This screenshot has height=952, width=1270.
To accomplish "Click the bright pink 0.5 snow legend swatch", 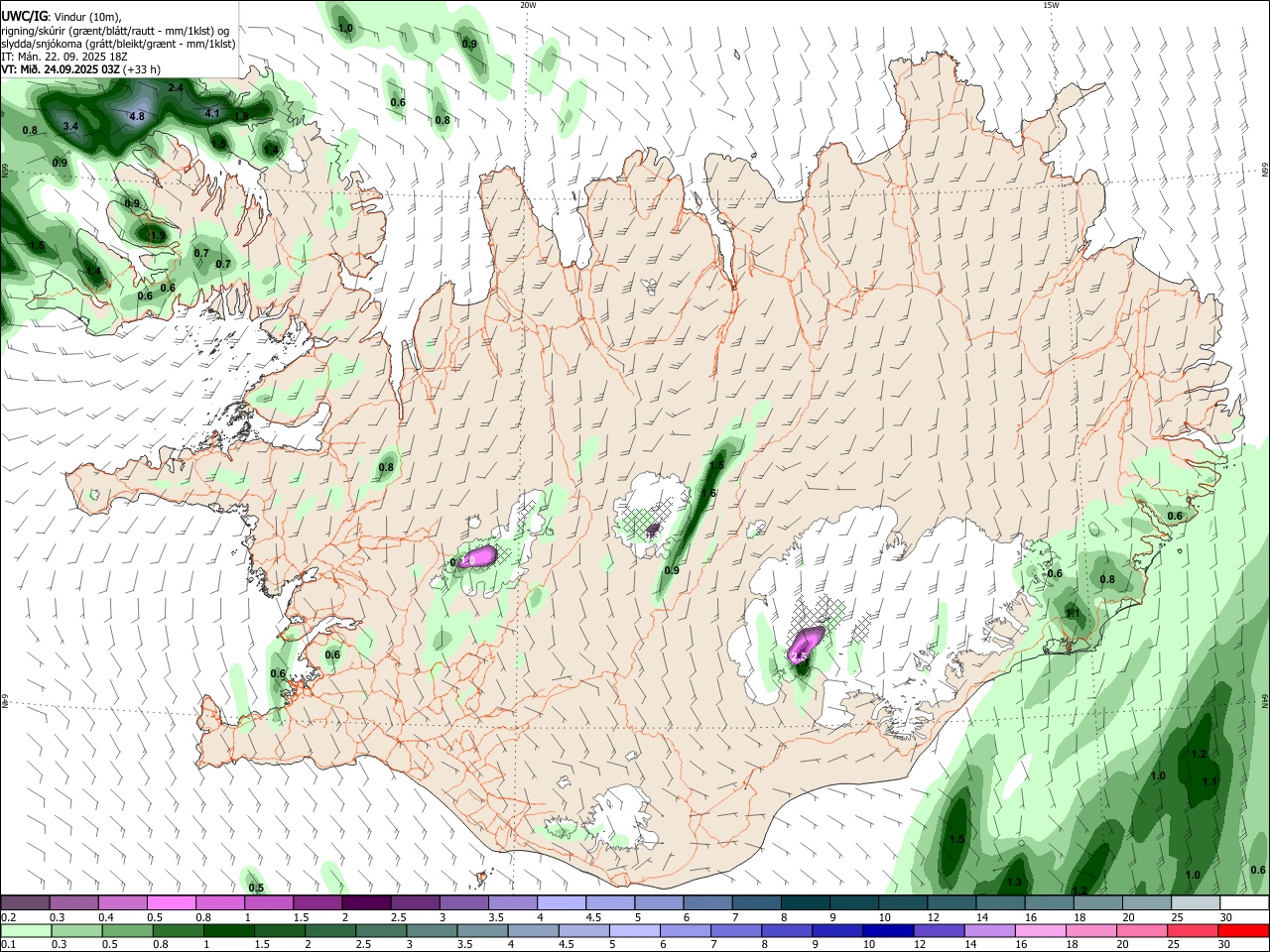I will click(x=171, y=902).
